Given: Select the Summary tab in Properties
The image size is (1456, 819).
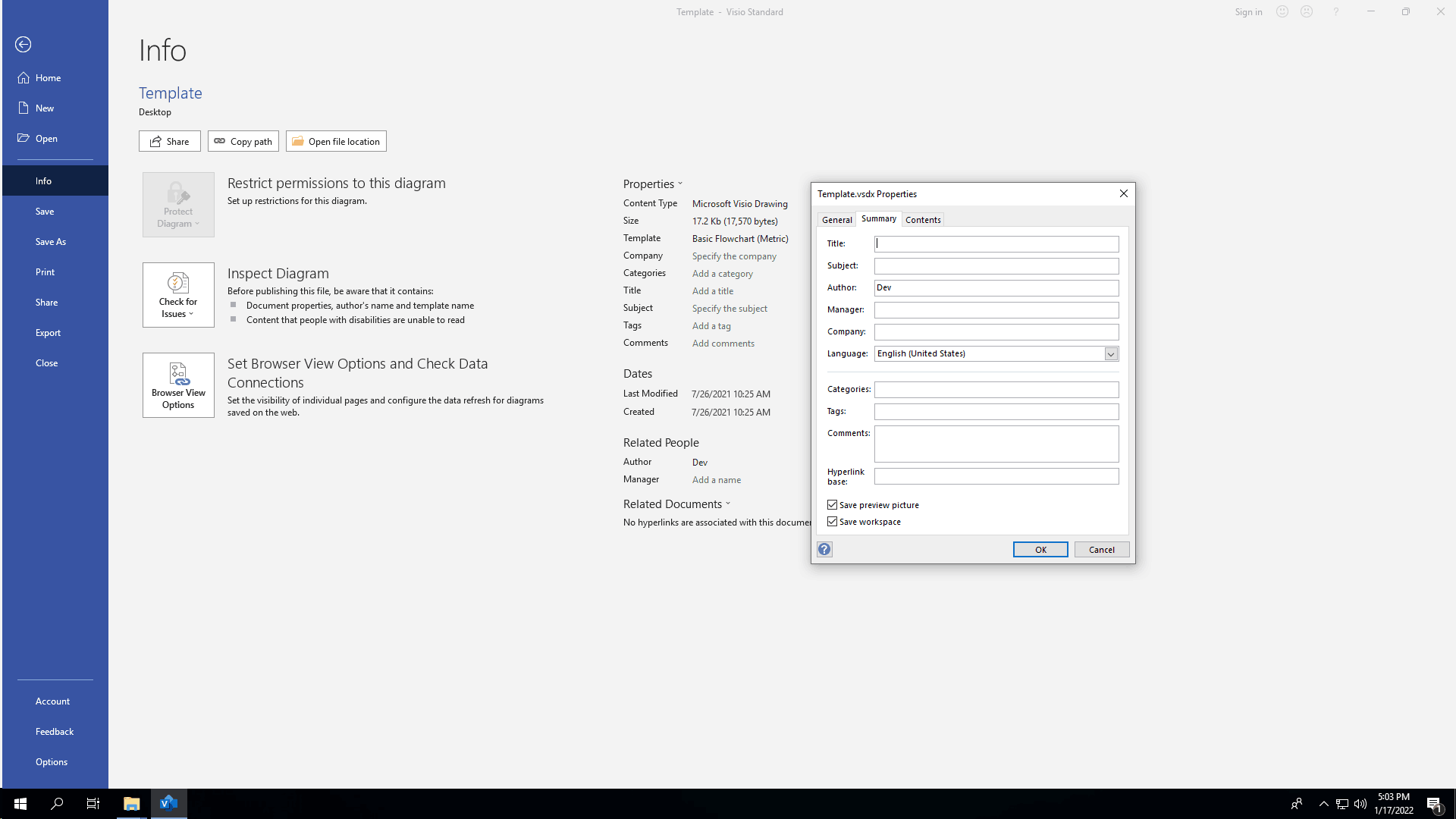Looking at the screenshot, I should tap(879, 219).
